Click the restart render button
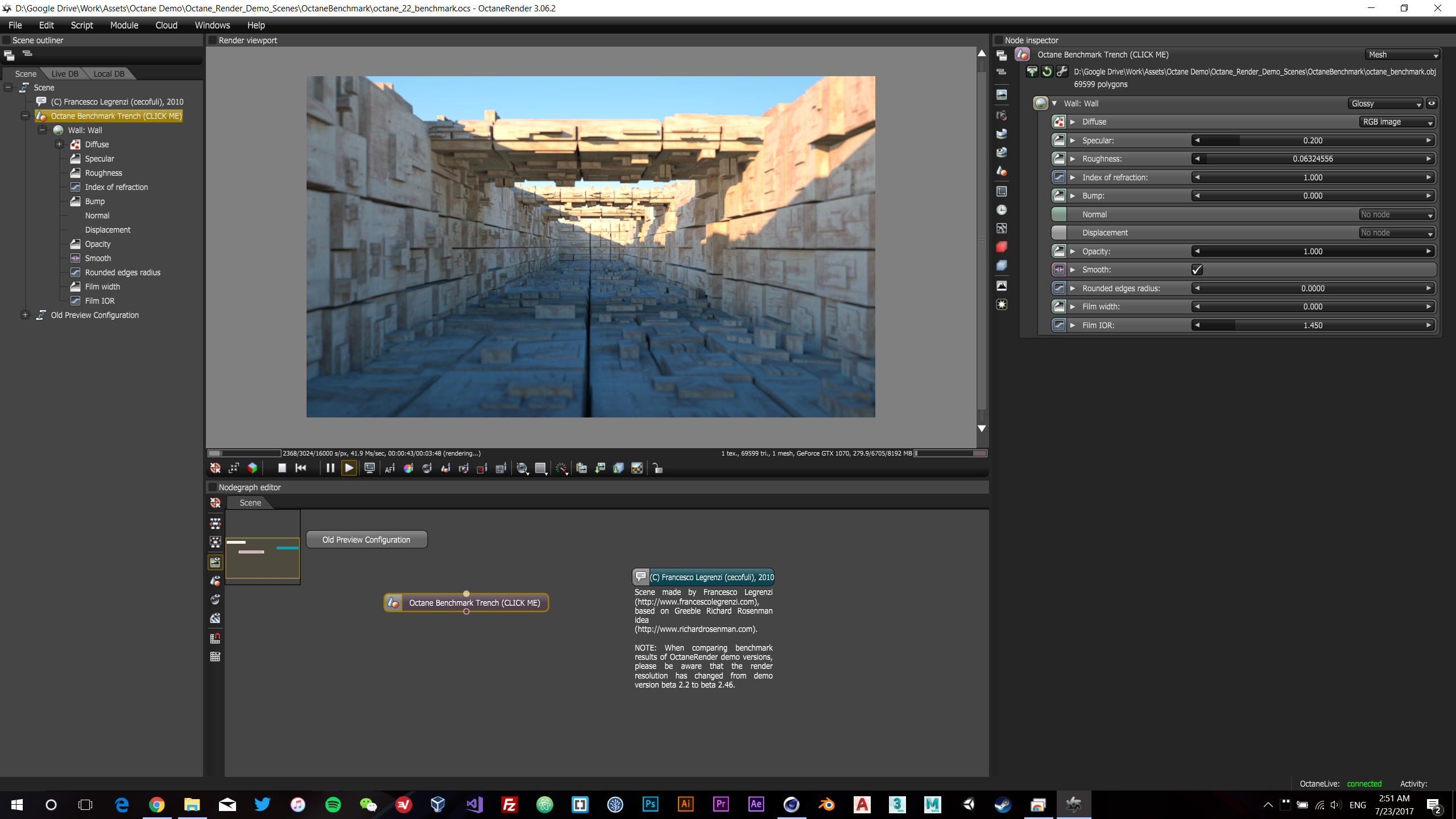 point(301,468)
